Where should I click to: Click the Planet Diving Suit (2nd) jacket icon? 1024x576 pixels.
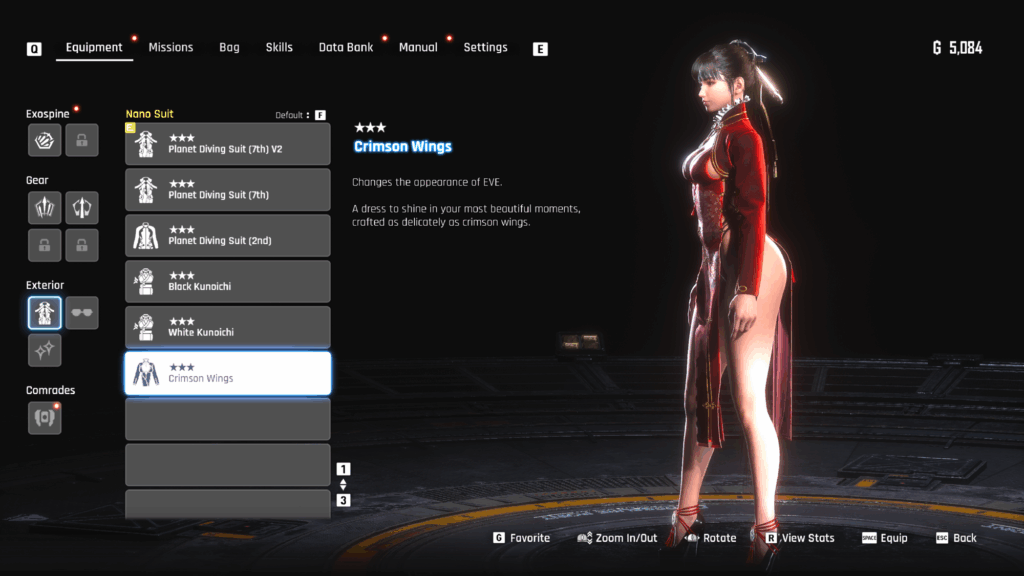point(146,236)
